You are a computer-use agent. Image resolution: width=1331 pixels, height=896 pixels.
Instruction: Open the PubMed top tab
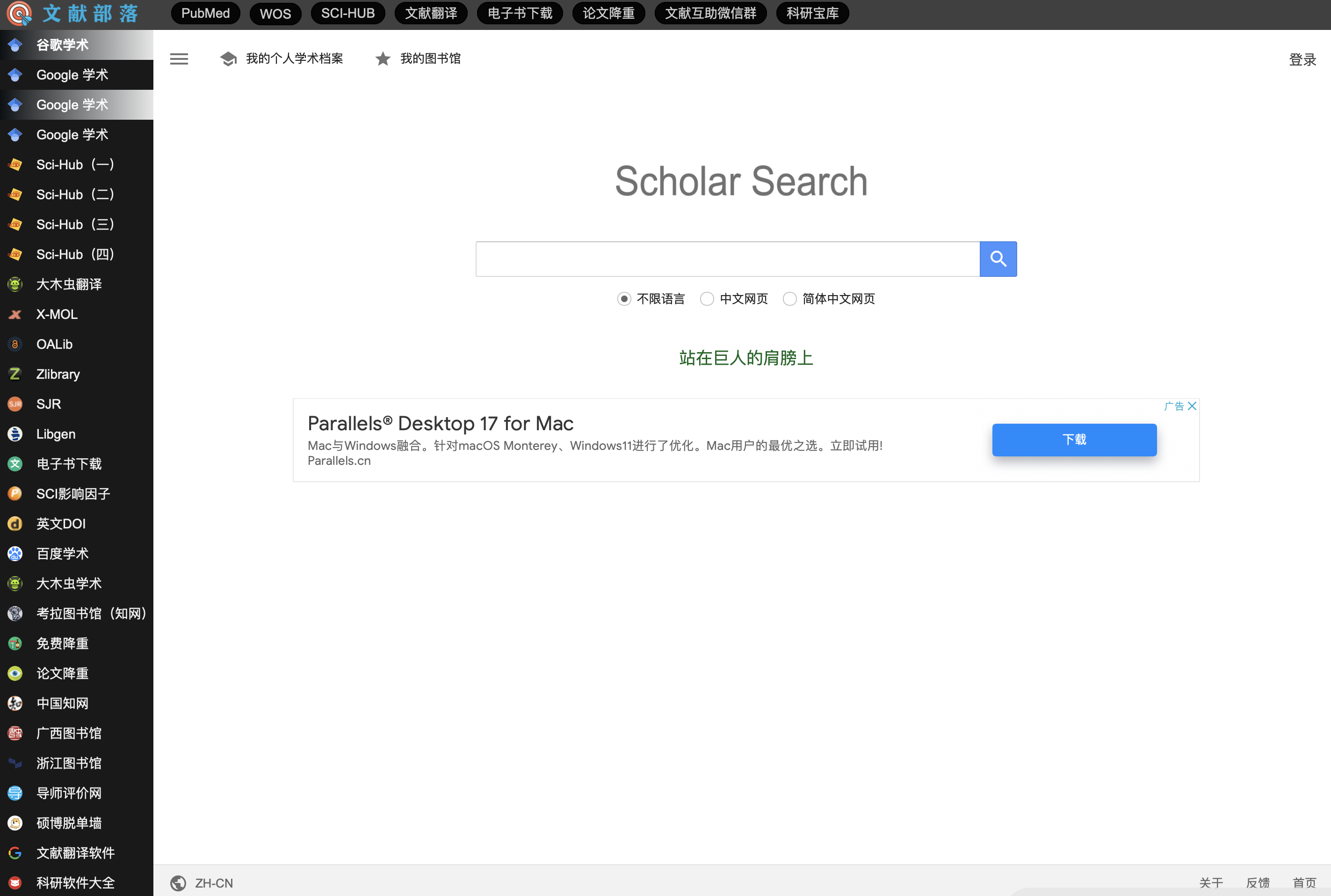coord(206,13)
